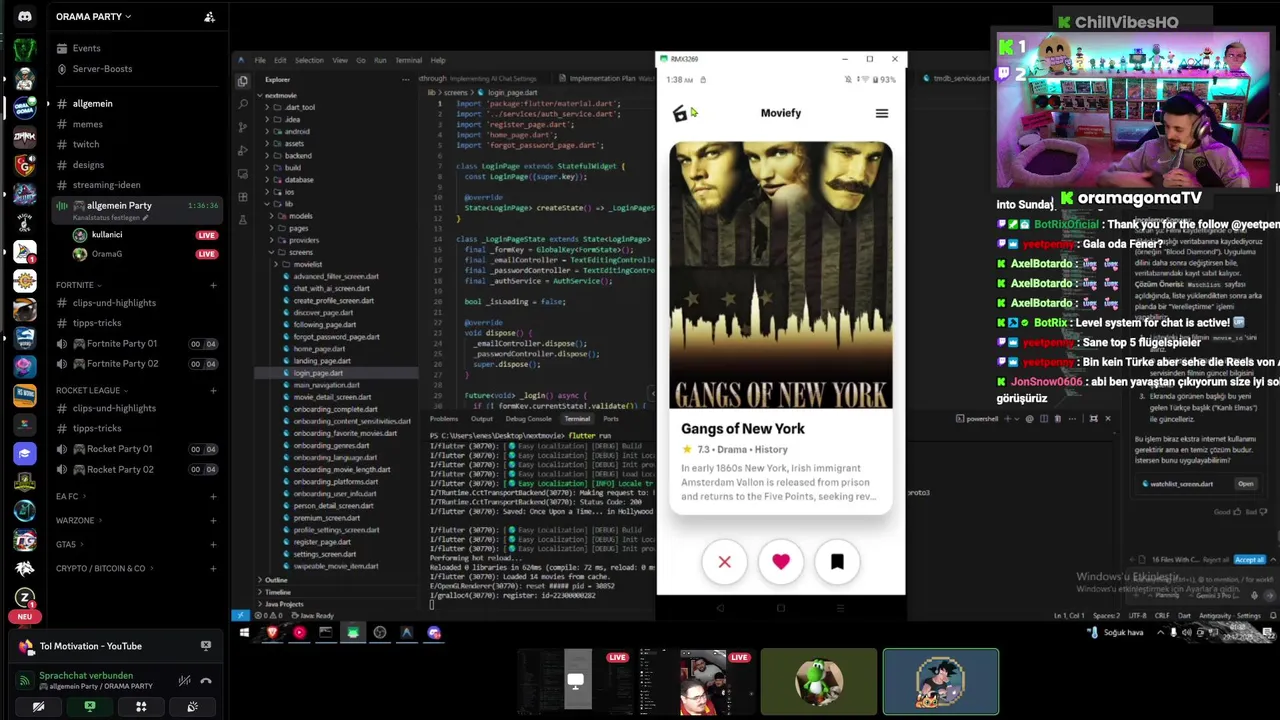Screen dimensions: 1280x720
Task: Open the soundboard button in voice panel
Action: (x=192, y=707)
